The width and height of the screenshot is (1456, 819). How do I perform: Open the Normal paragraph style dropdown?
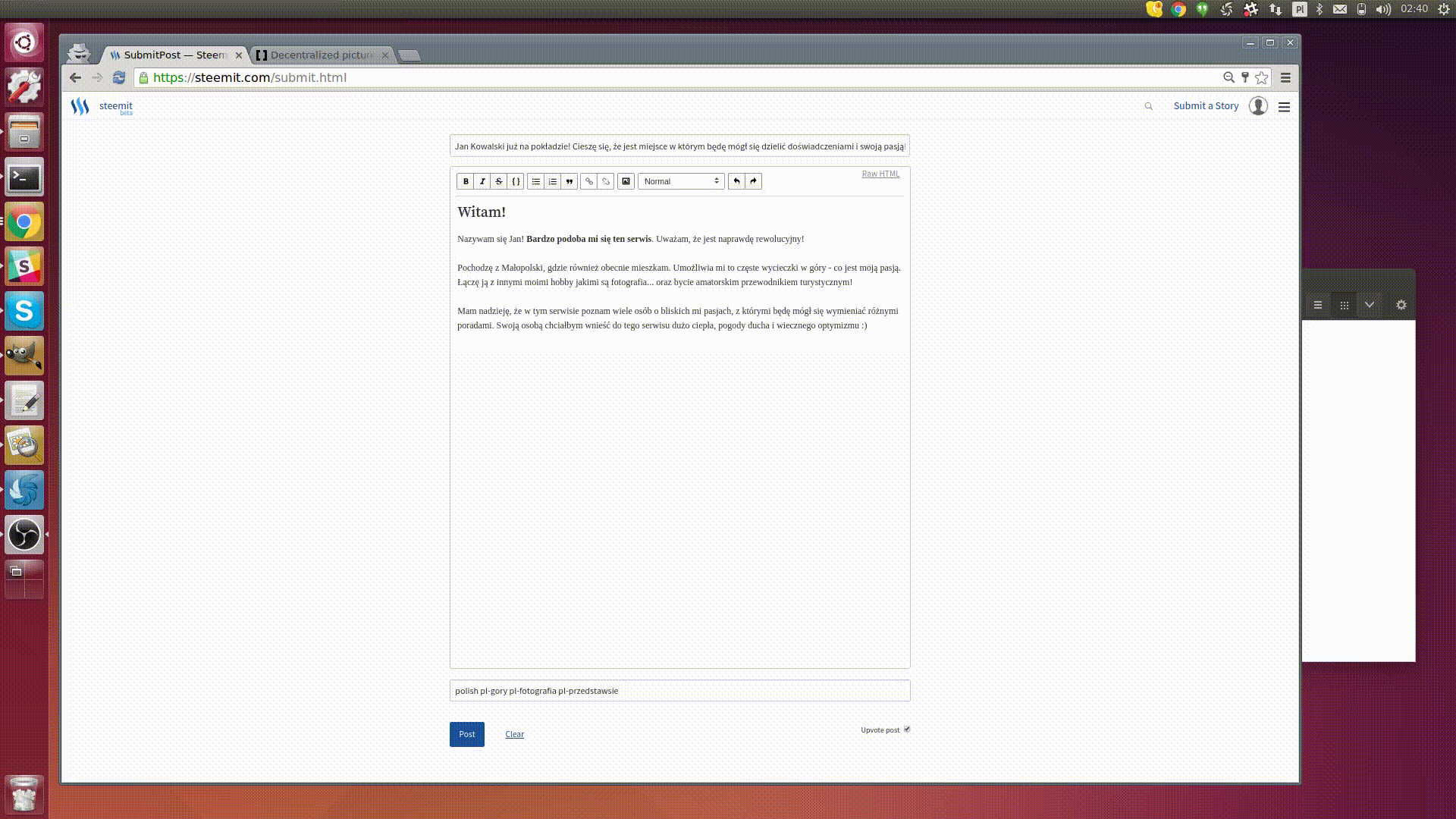pyautogui.click(x=681, y=181)
